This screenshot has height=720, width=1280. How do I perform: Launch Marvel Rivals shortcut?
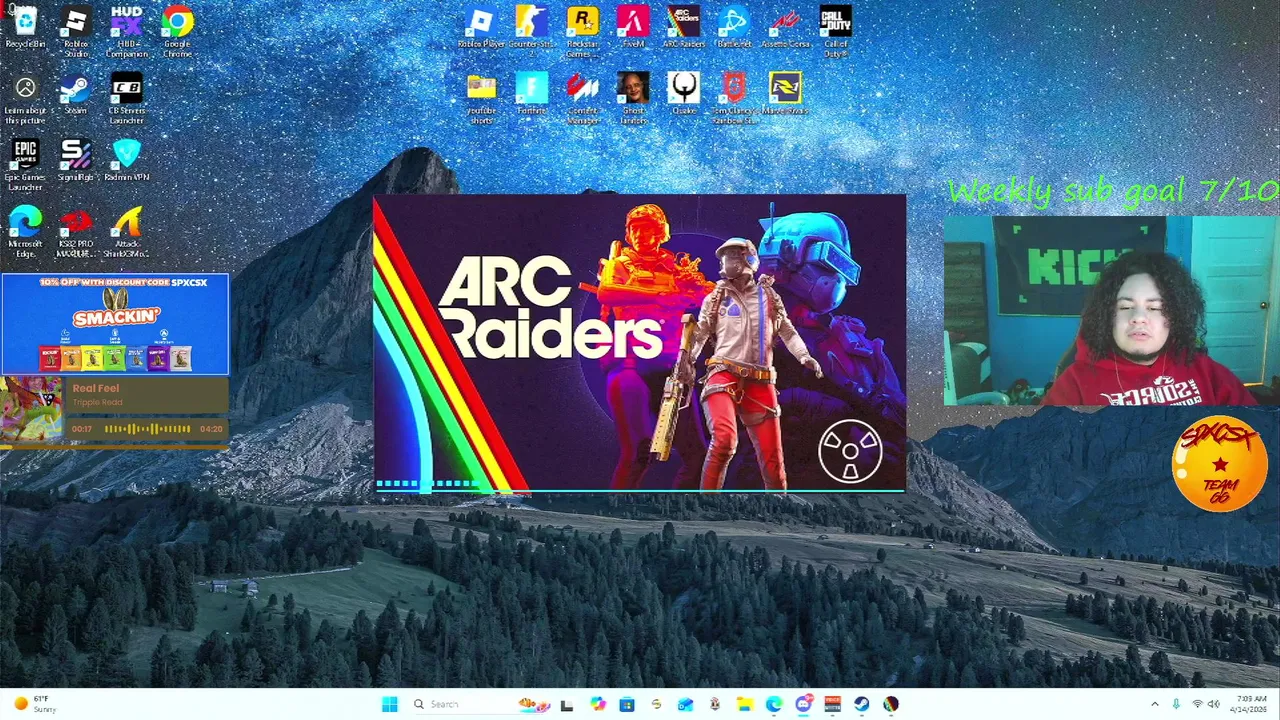[x=785, y=94]
